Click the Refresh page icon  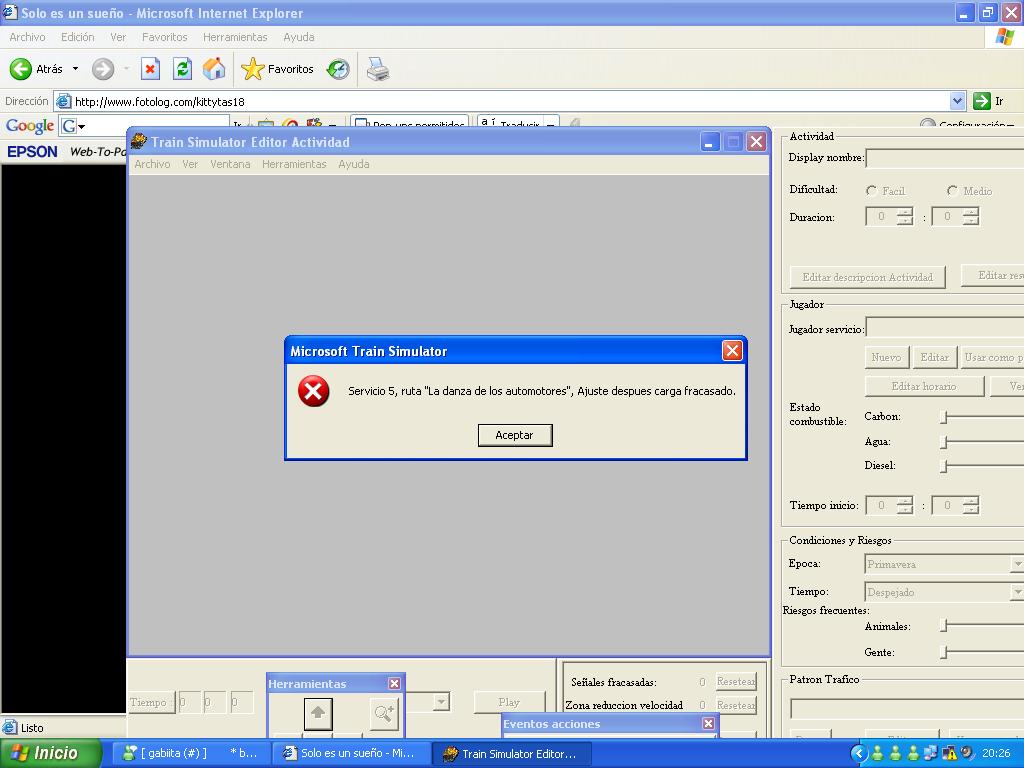point(182,69)
